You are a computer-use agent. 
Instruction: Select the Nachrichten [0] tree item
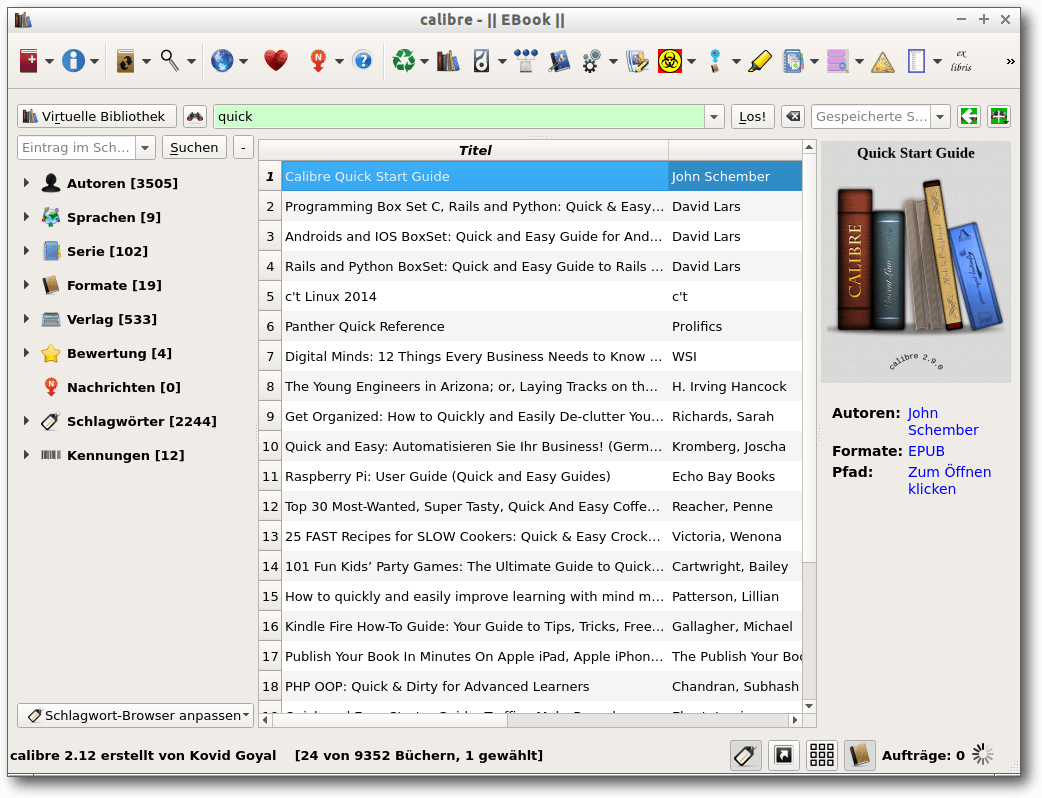point(124,387)
